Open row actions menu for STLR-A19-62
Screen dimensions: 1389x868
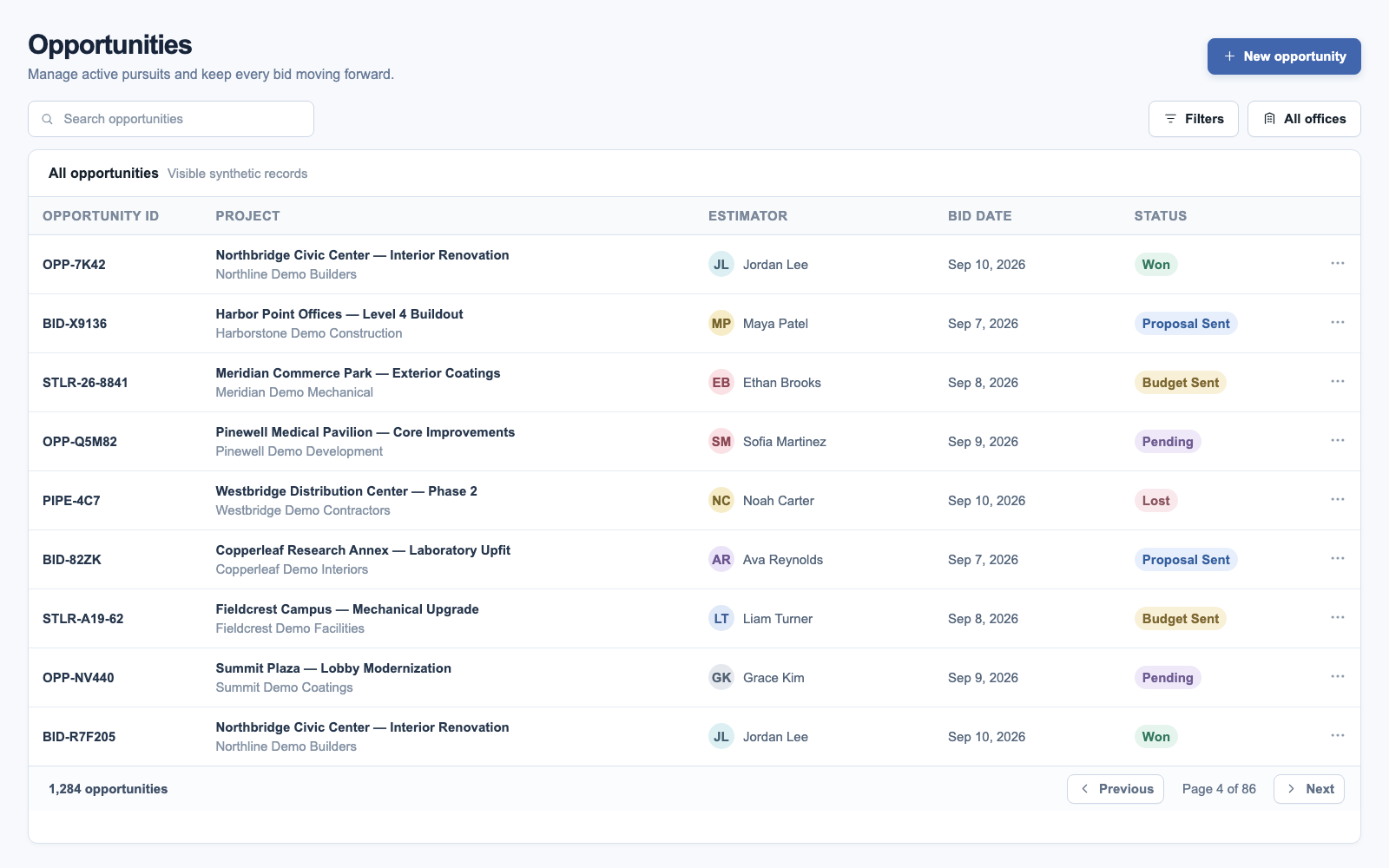(1337, 617)
